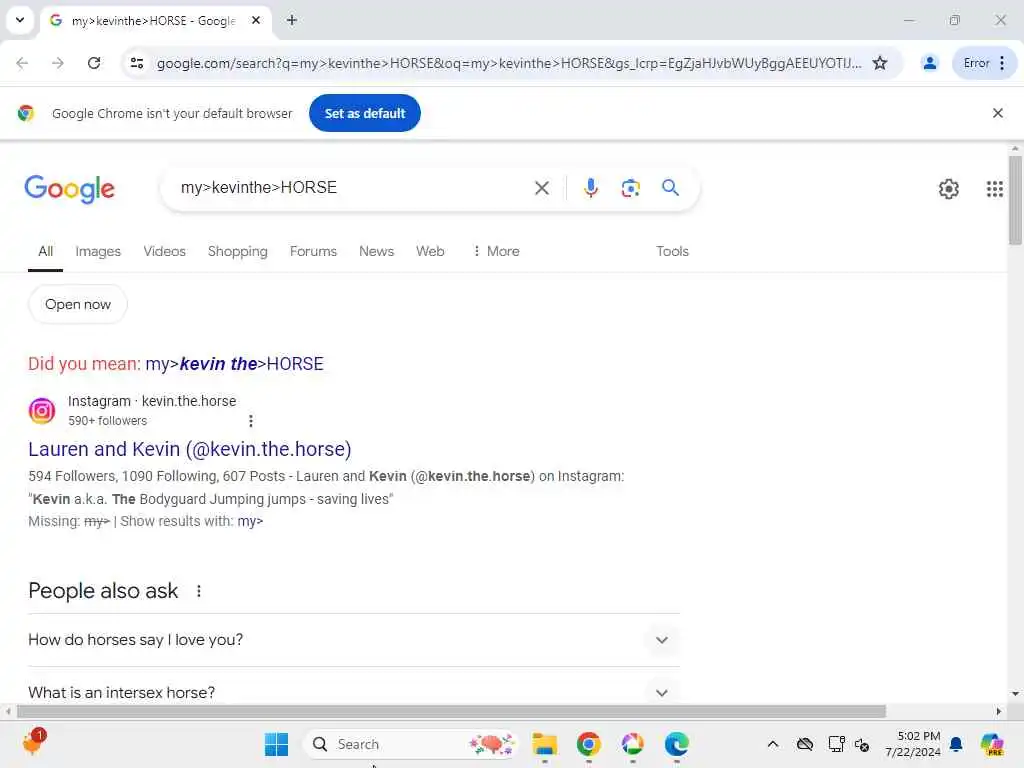Open the Google apps grid
The width and height of the screenshot is (1024, 768).
coord(994,189)
